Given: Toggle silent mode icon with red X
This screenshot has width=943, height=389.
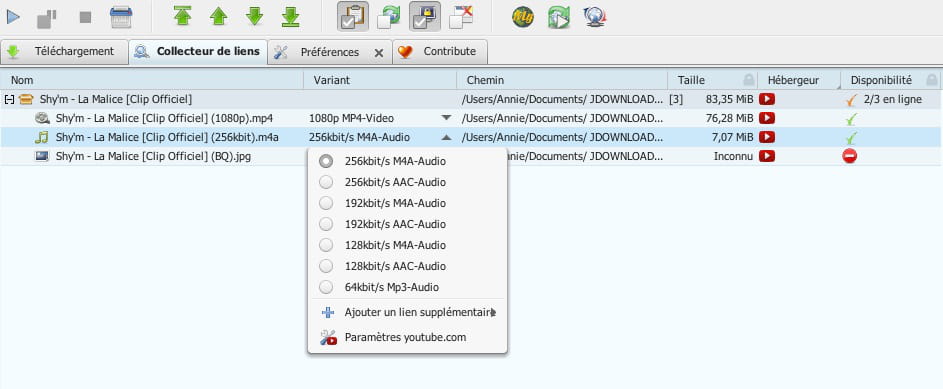Looking at the screenshot, I should click(461, 17).
